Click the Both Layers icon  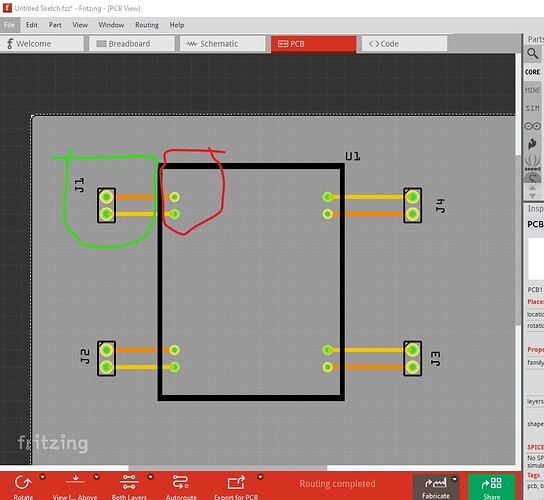point(129,482)
